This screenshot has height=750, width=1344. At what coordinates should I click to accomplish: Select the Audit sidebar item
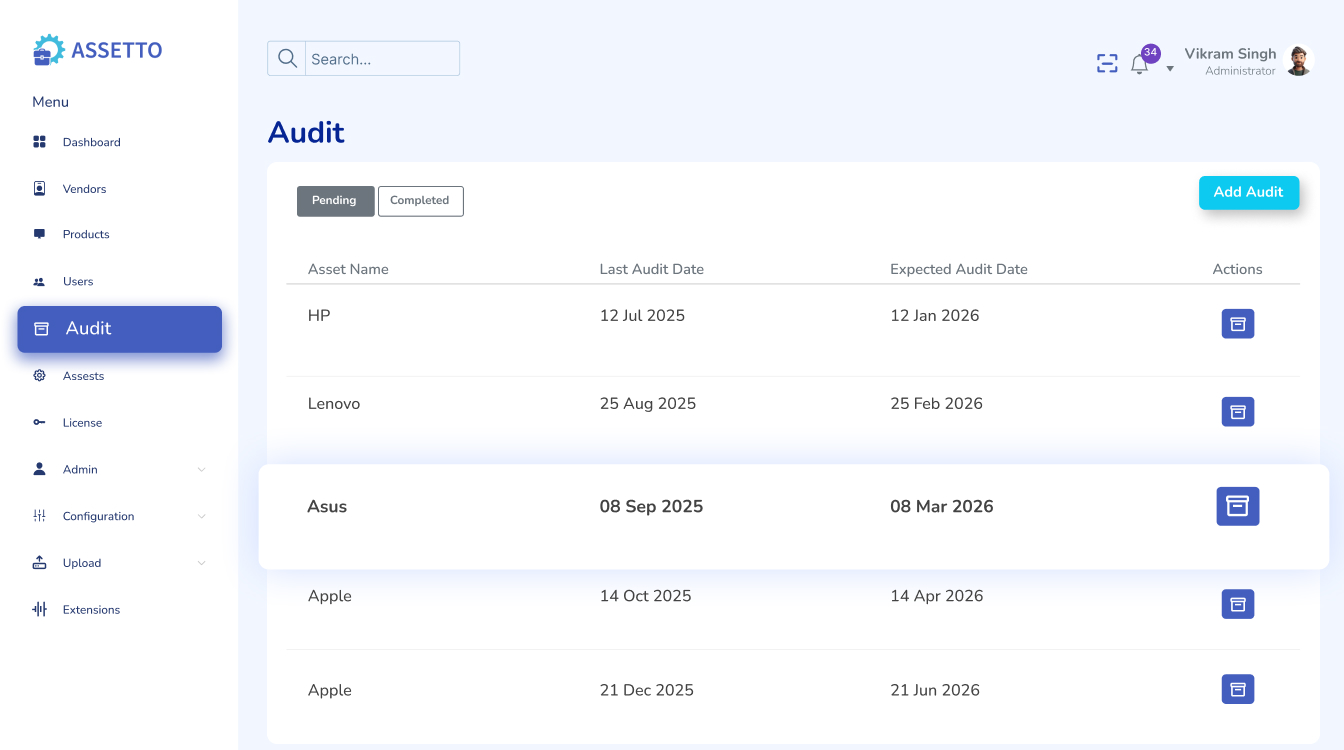[x=120, y=329]
